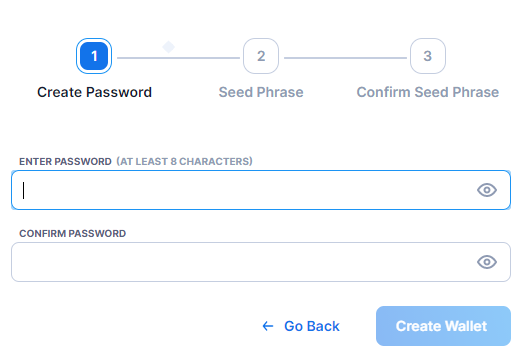529x360 pixels.
Task: Select the Seed Phrase step label
Action: (x=261, y=92)
